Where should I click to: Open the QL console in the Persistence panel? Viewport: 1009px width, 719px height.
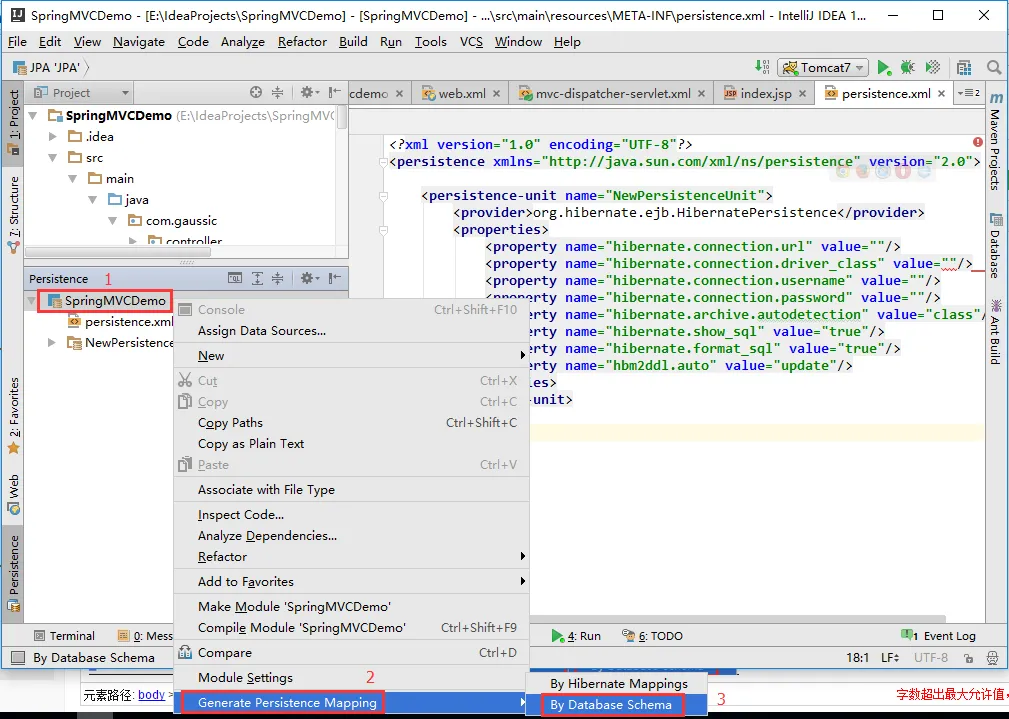(235, 278)
